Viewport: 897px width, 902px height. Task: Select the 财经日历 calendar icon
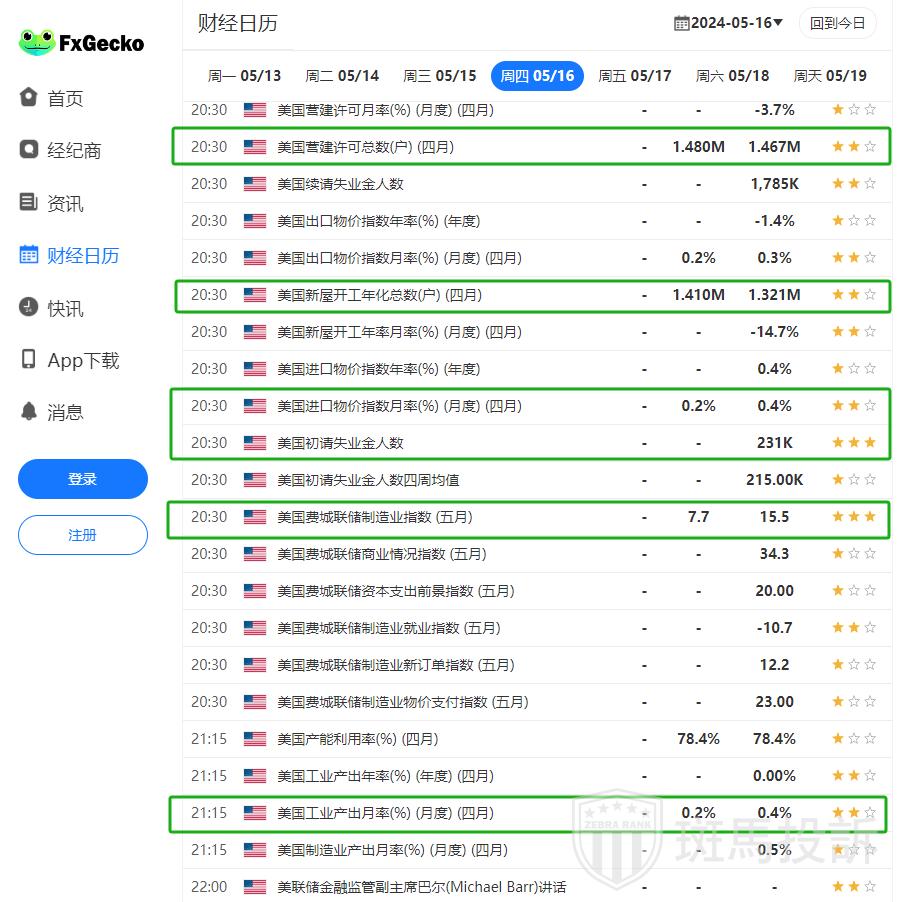[x=29, y=255]
